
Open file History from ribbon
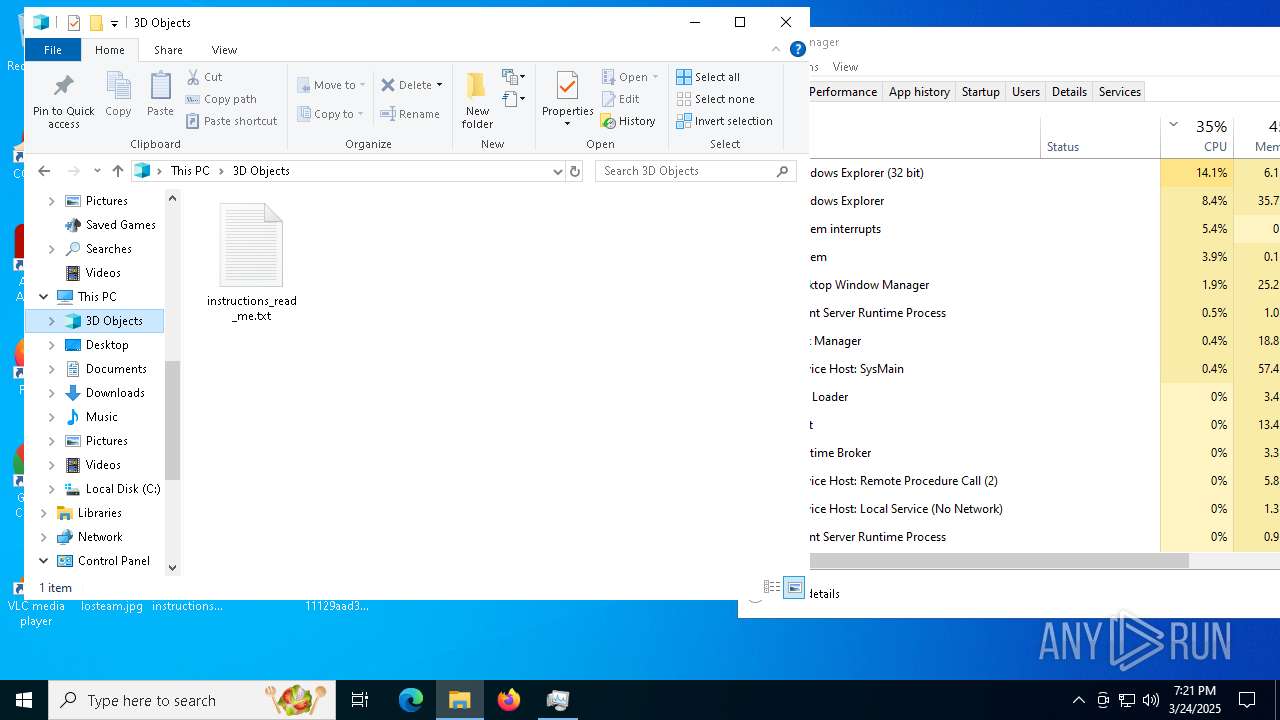click(628, 121)
